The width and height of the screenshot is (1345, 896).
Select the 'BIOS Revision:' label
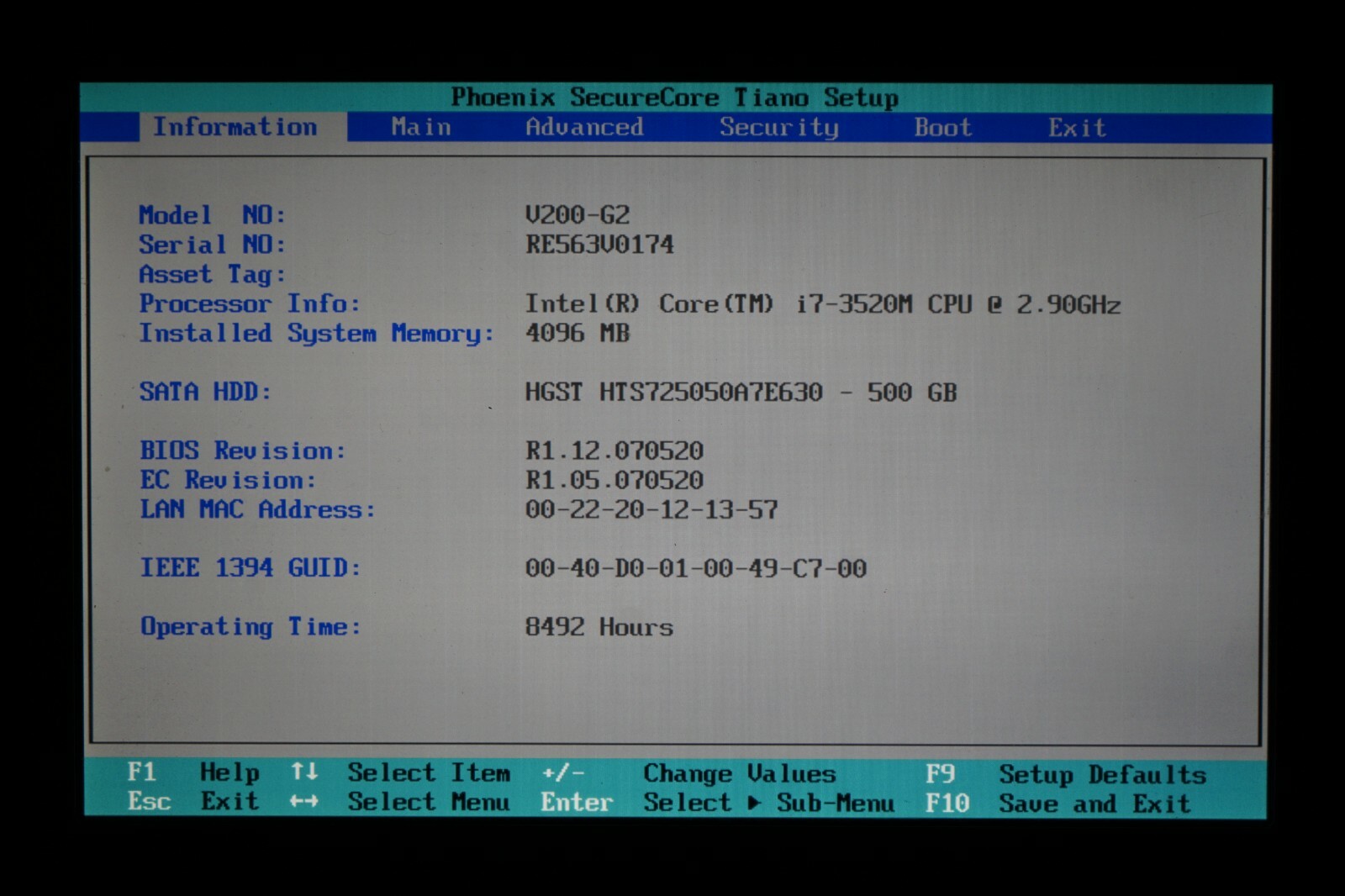243,451
